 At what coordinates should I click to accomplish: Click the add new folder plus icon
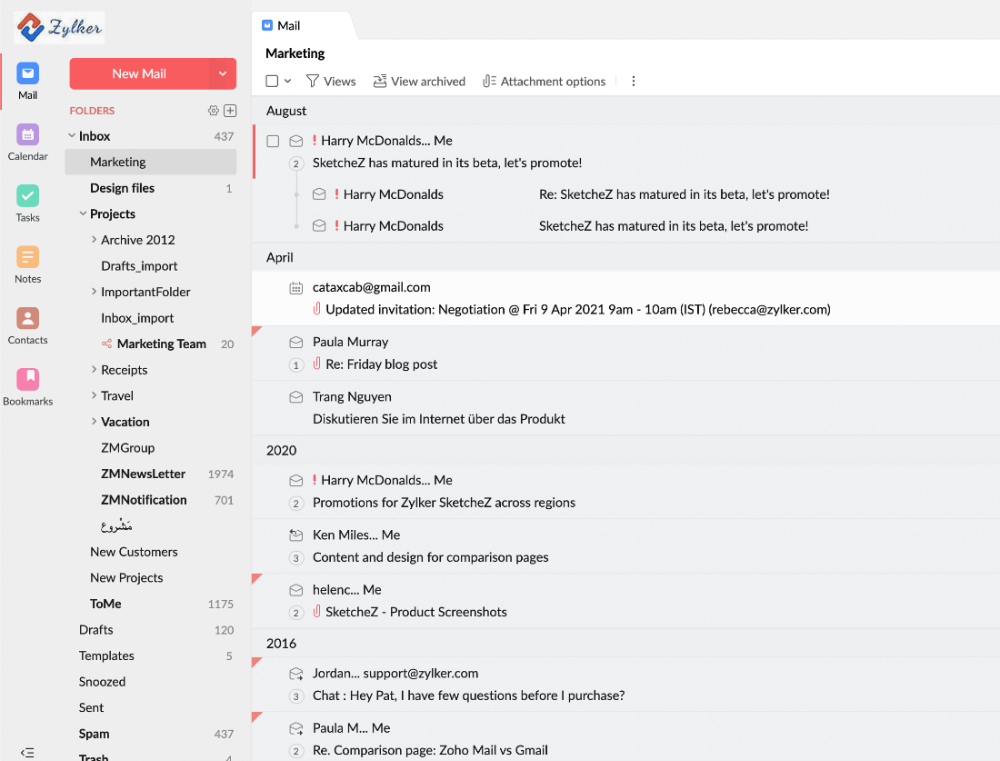pyautogui.click(x=230, y=111)
